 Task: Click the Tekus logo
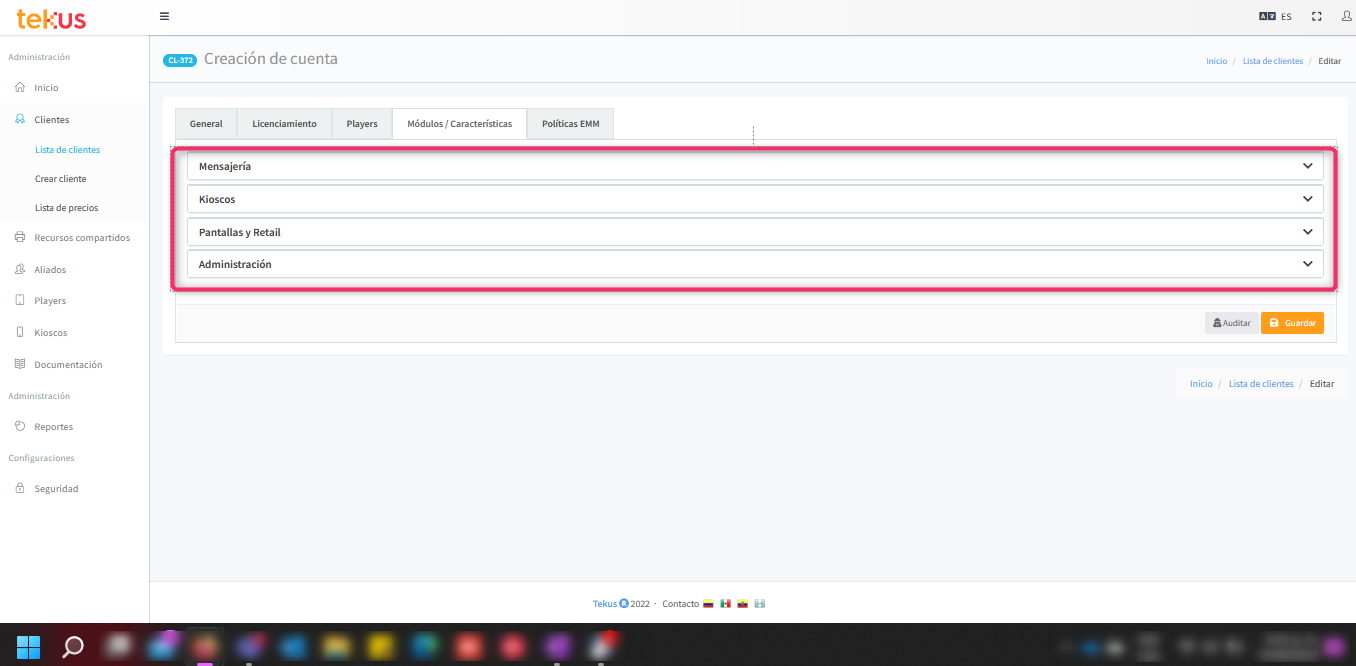[51, 18]
